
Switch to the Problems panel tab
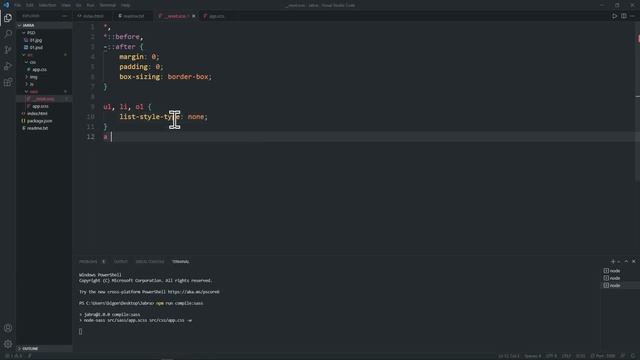tap(88, 261)
